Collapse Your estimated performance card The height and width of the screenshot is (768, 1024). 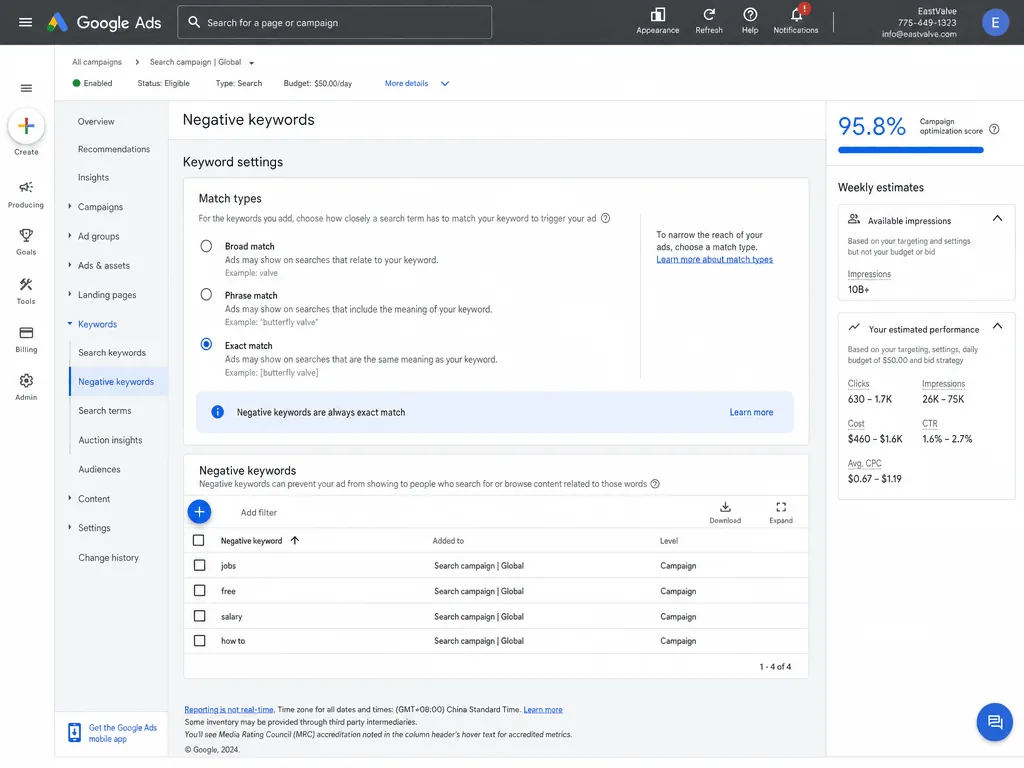pyautogui.click(x=997, y=327)
